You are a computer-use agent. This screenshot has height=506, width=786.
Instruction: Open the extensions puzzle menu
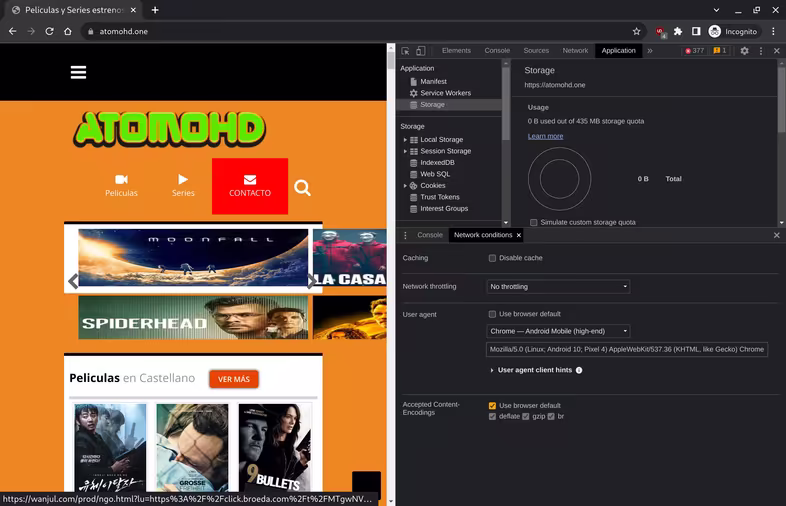pos(678,31)
